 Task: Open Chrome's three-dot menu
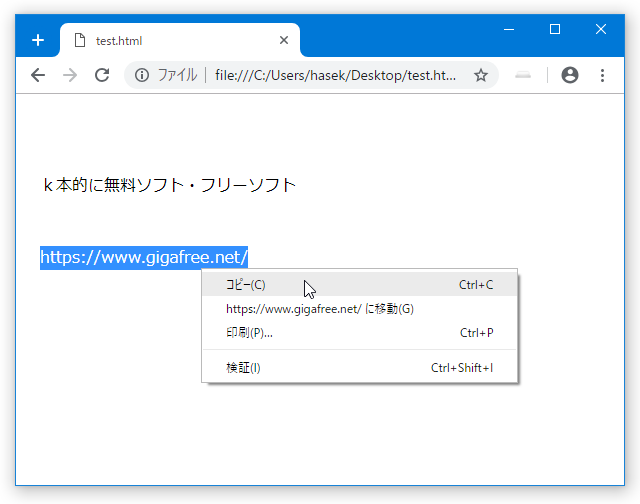point(602,75)
